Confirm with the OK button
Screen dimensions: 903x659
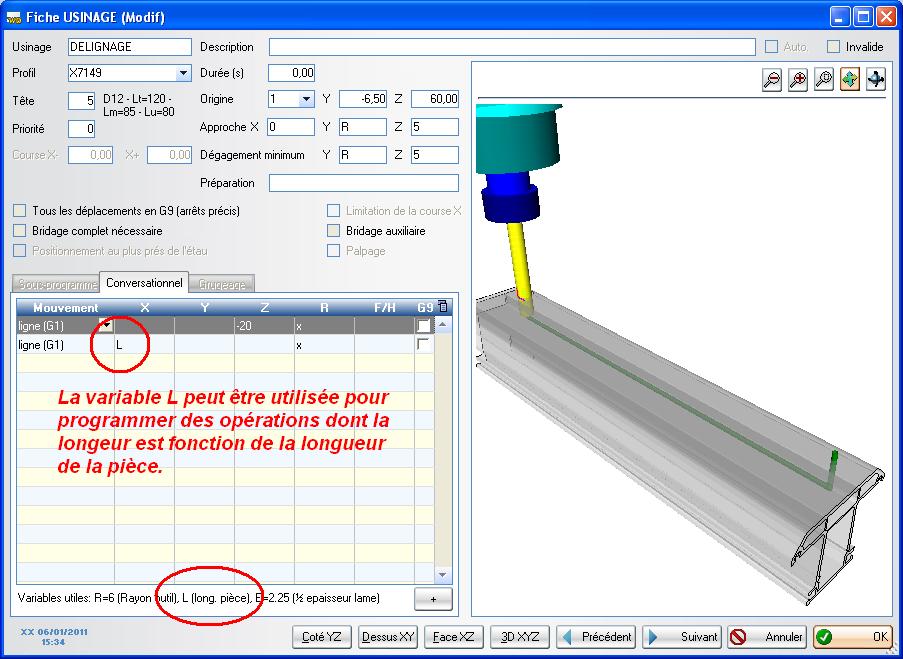click(853, 637)
